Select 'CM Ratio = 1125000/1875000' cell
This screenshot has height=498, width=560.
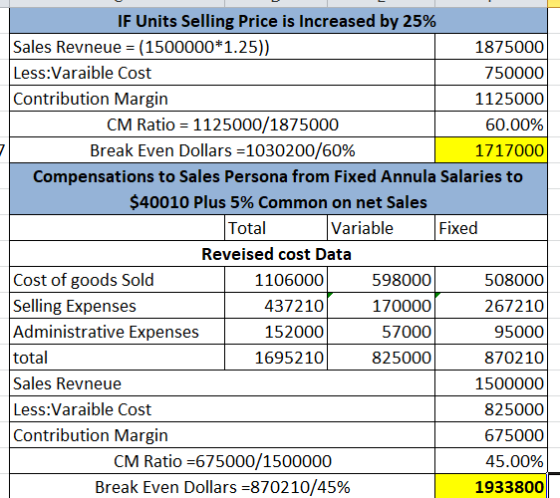222,124
